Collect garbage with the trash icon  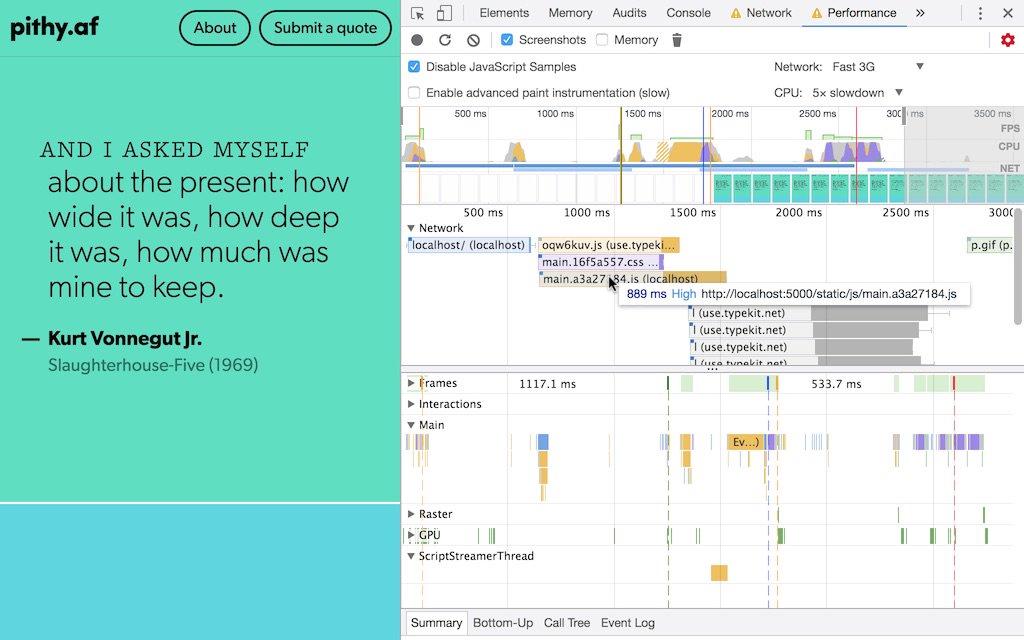click(677, 40)
